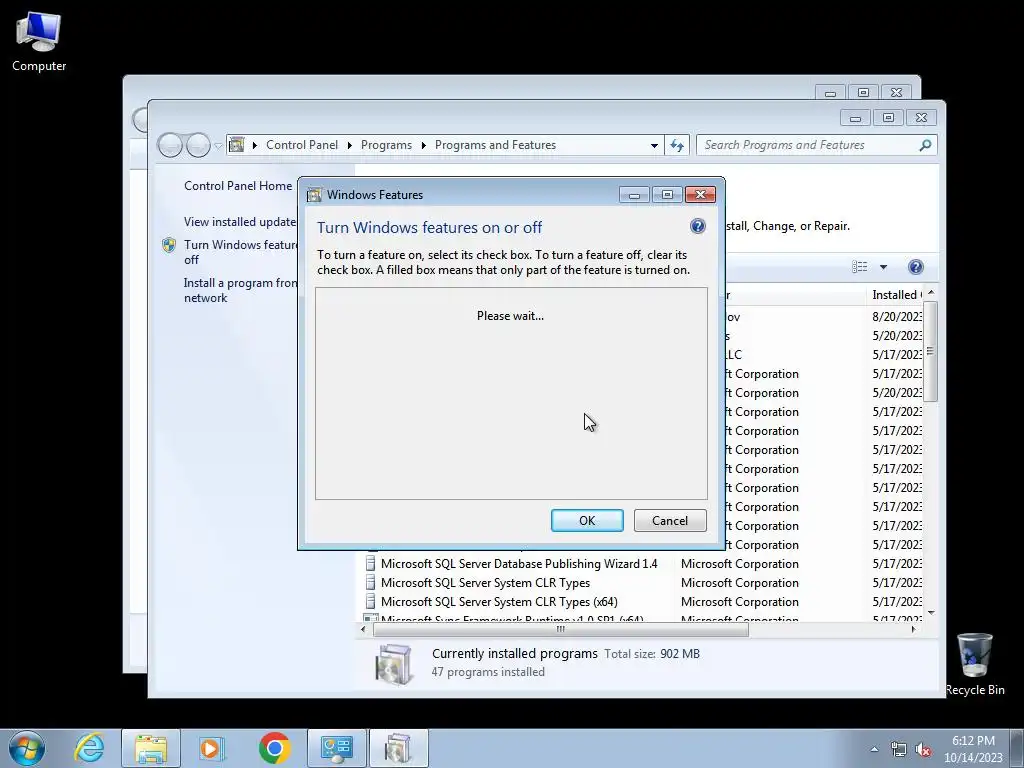Click the horizontal scrollbar right arrow

[x=913, y=630]
